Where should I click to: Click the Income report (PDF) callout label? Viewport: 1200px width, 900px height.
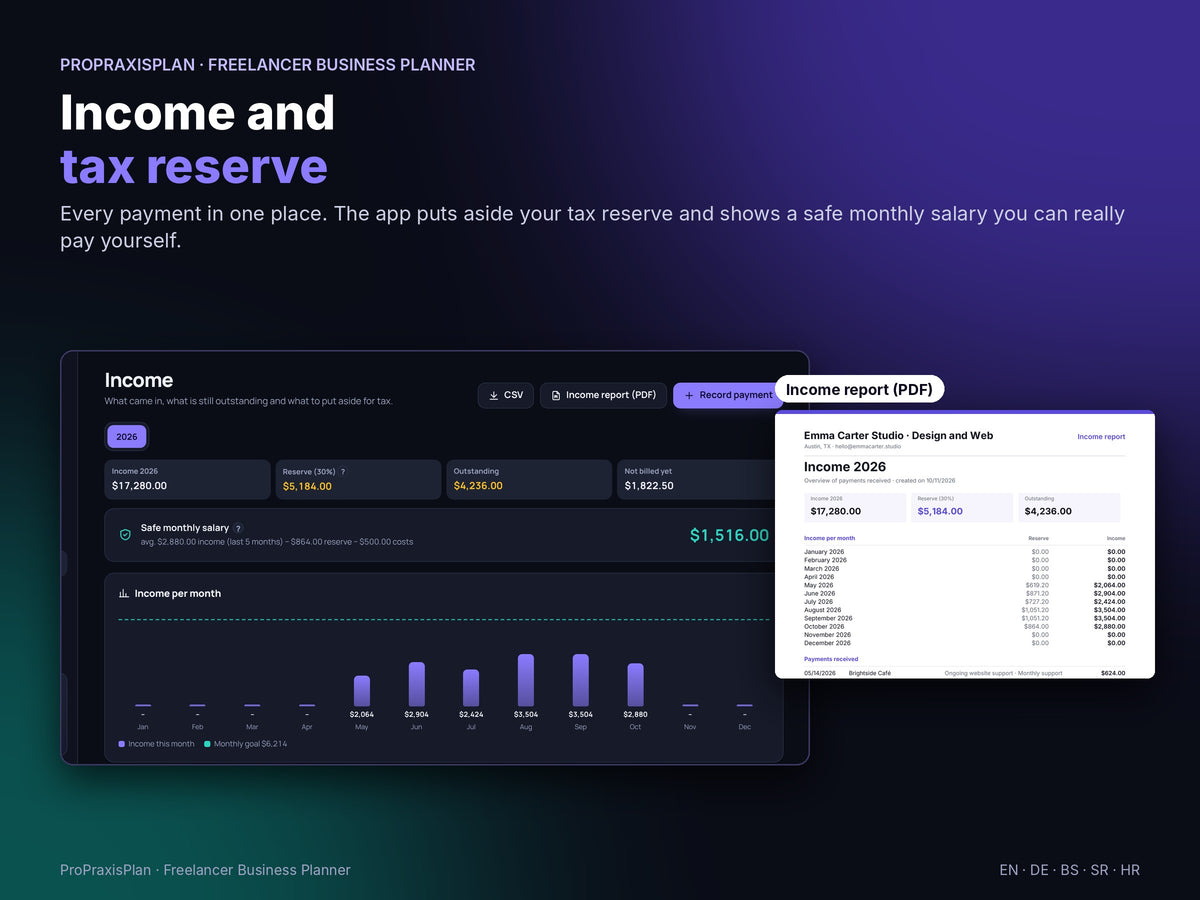point(859,390)
